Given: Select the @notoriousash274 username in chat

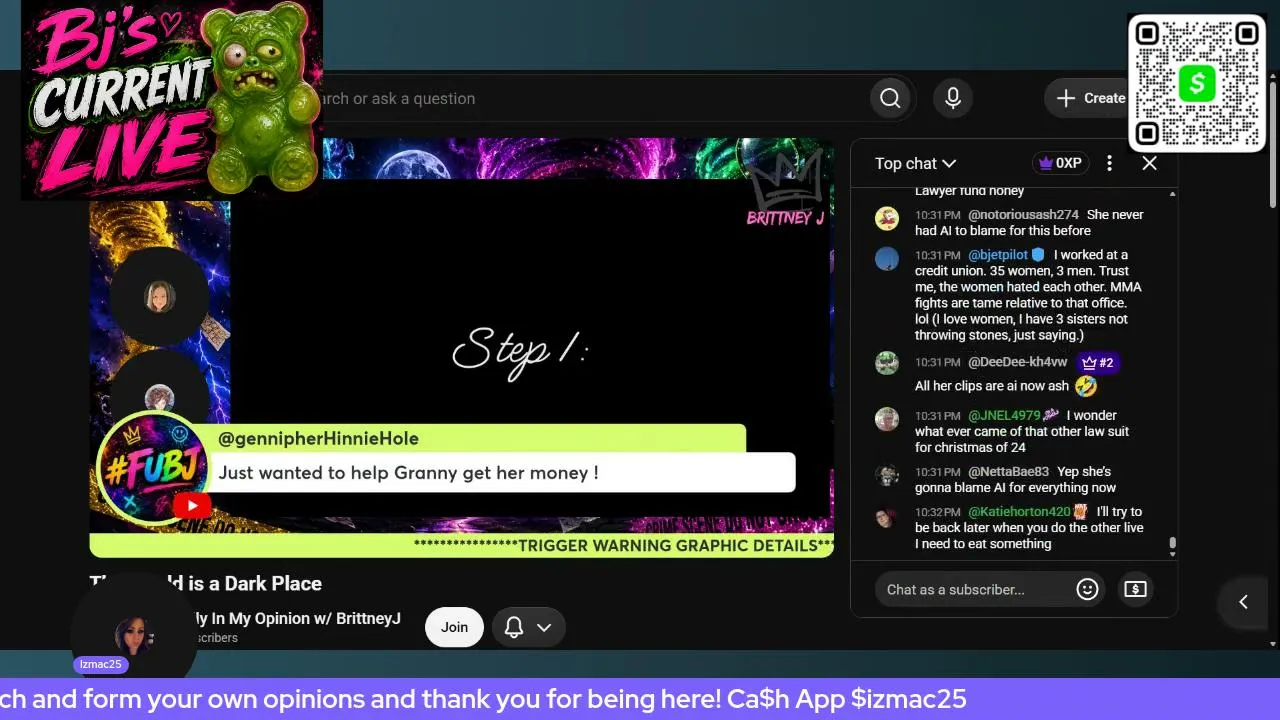Looking at the screenshot, I should (1023, 215).
